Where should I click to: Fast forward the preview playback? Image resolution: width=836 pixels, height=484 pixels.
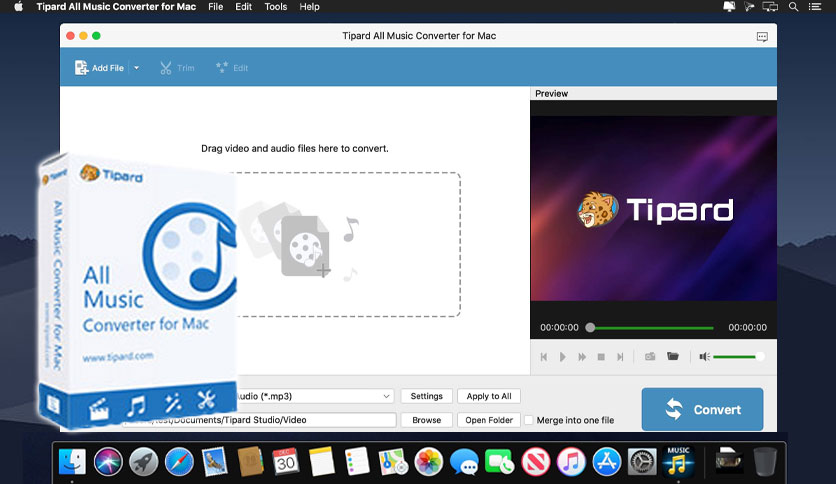[x=582, y=357]
